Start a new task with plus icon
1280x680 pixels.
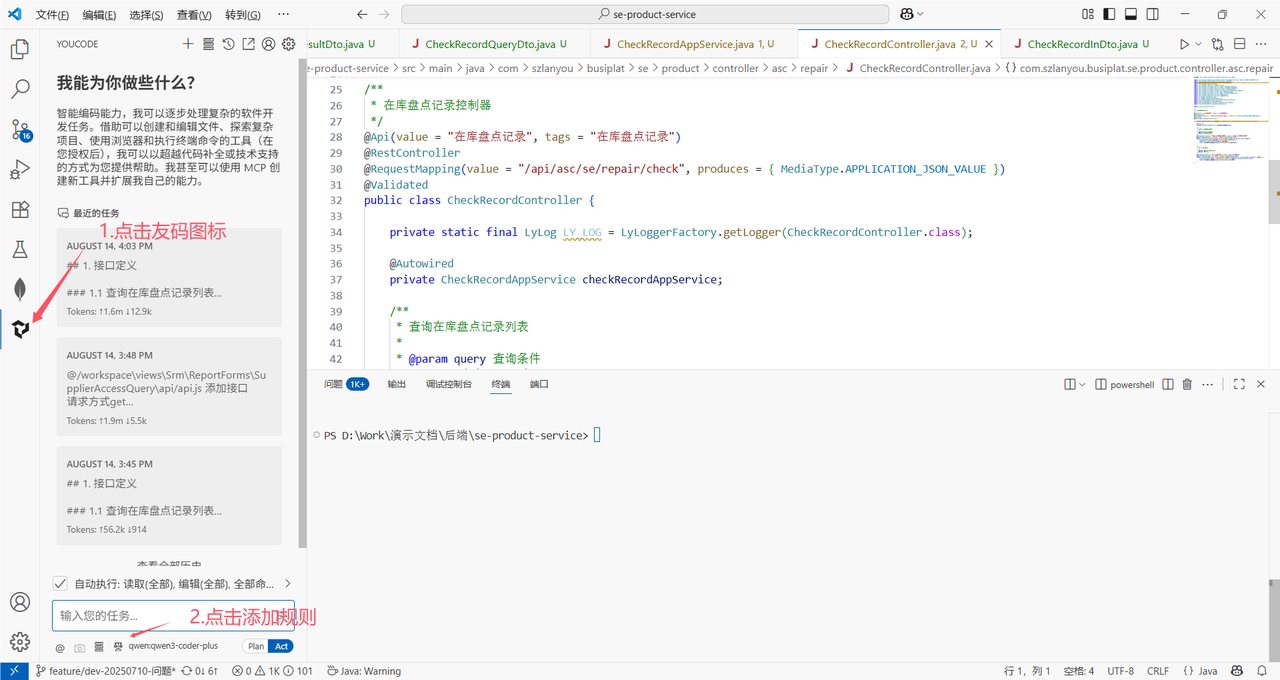pyautogui.click(x=188, y=44)
